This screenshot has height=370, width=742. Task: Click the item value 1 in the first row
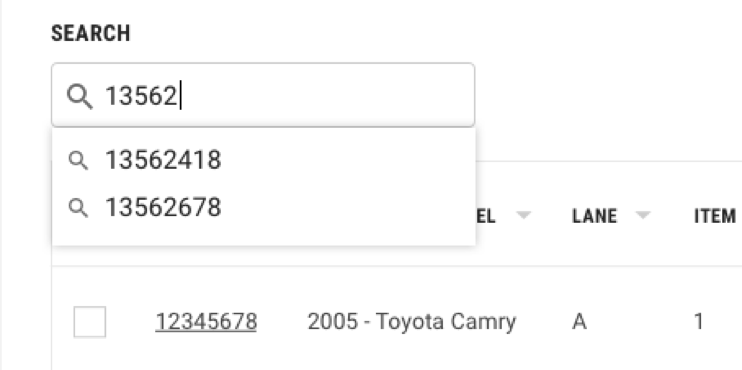tap(698, 322)
